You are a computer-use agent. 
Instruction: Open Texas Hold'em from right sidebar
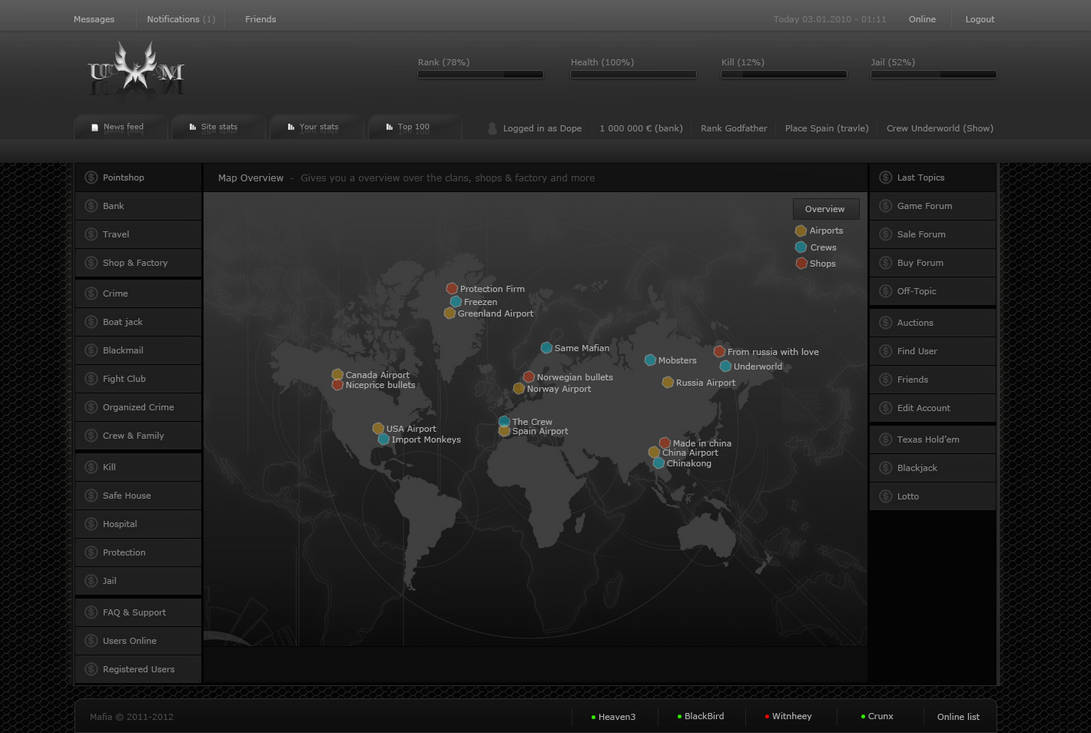point(927,439)
